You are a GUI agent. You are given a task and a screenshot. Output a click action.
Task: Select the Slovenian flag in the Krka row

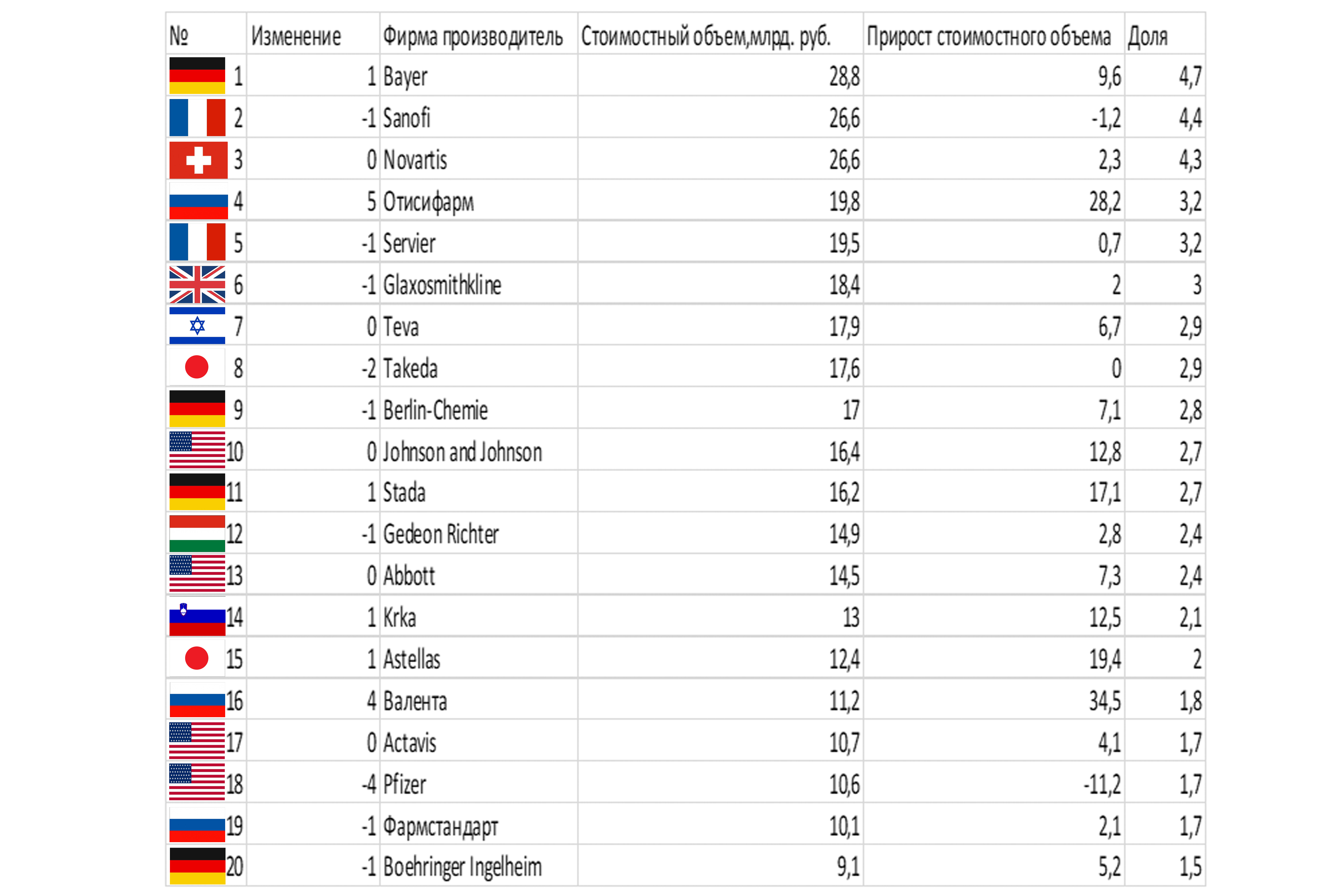[197, 617]
